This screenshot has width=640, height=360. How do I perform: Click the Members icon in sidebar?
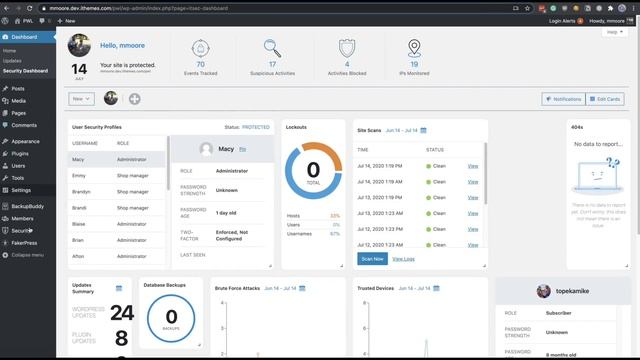click(x=5, y=218)
